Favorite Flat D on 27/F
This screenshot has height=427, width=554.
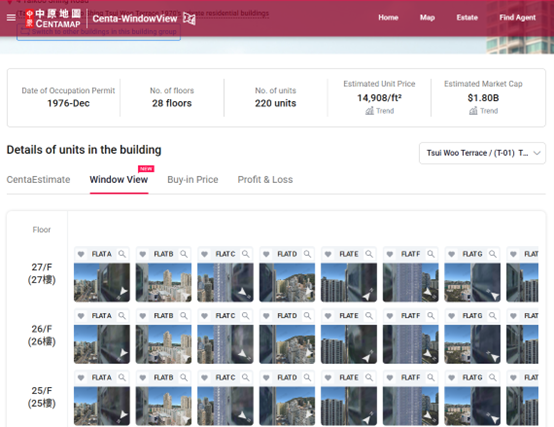pyautogui.click(x=266, y=254)
